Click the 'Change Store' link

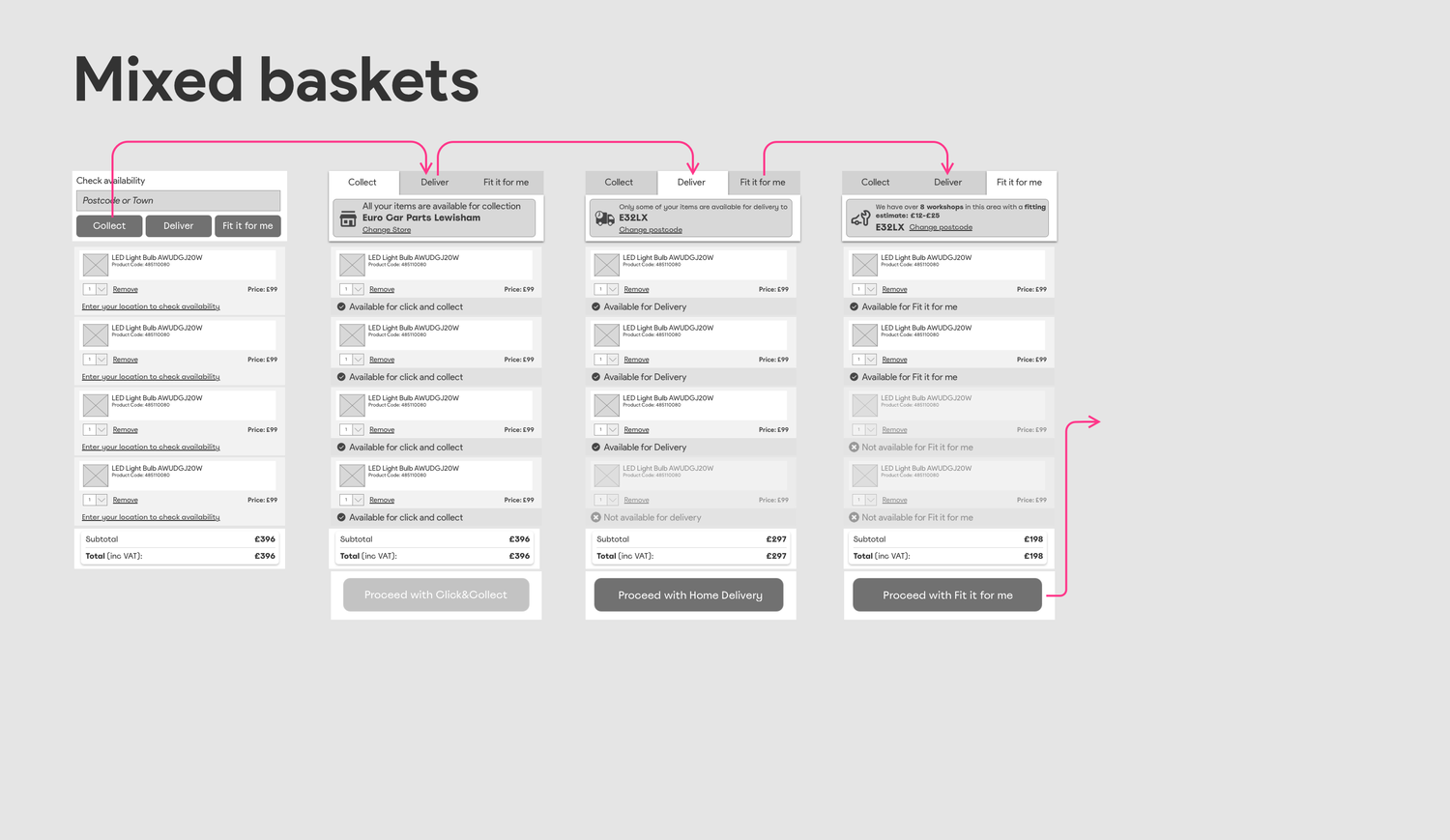click(387, 230)
